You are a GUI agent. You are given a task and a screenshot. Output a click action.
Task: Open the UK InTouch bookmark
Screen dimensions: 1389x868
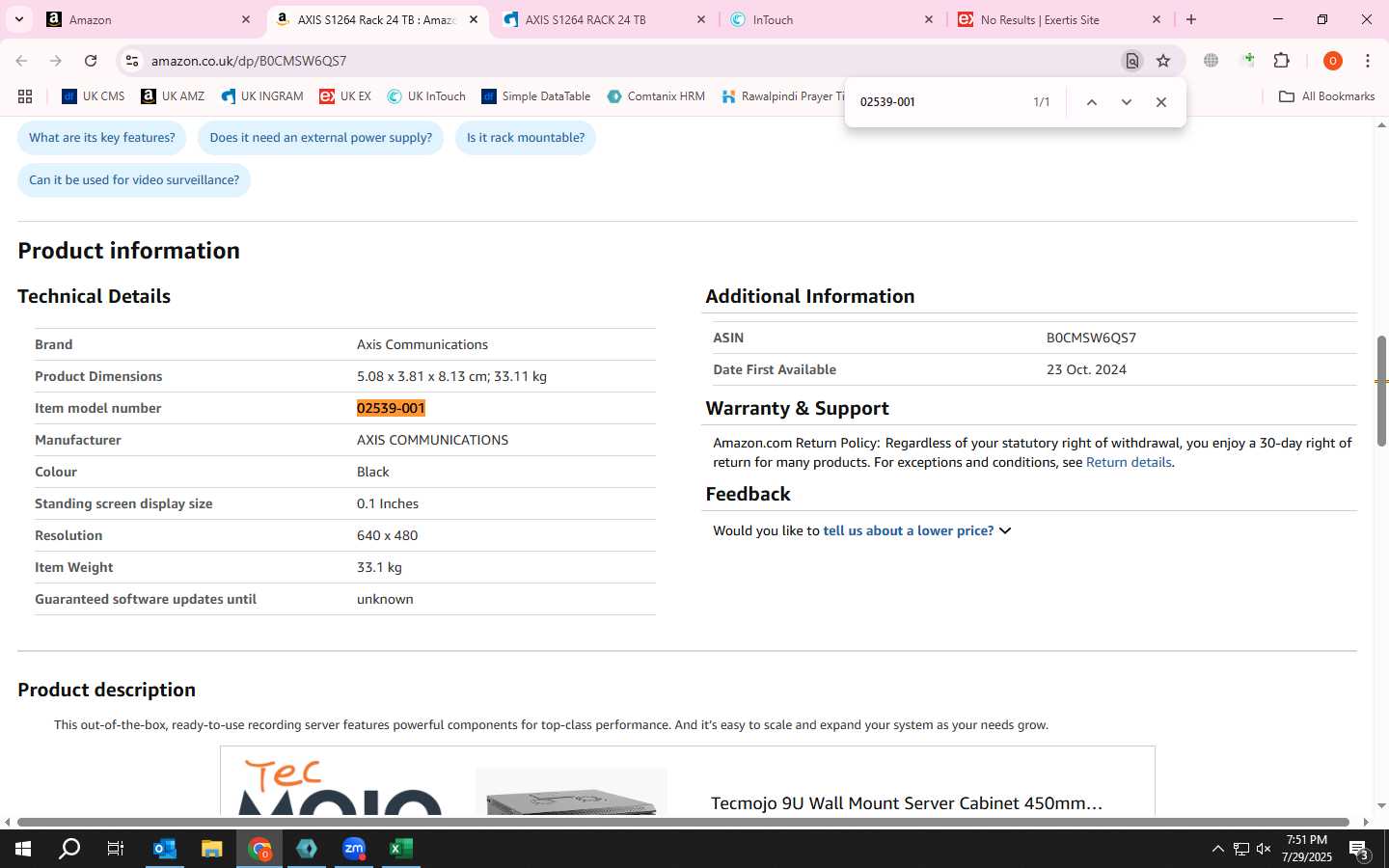point(426,96)
